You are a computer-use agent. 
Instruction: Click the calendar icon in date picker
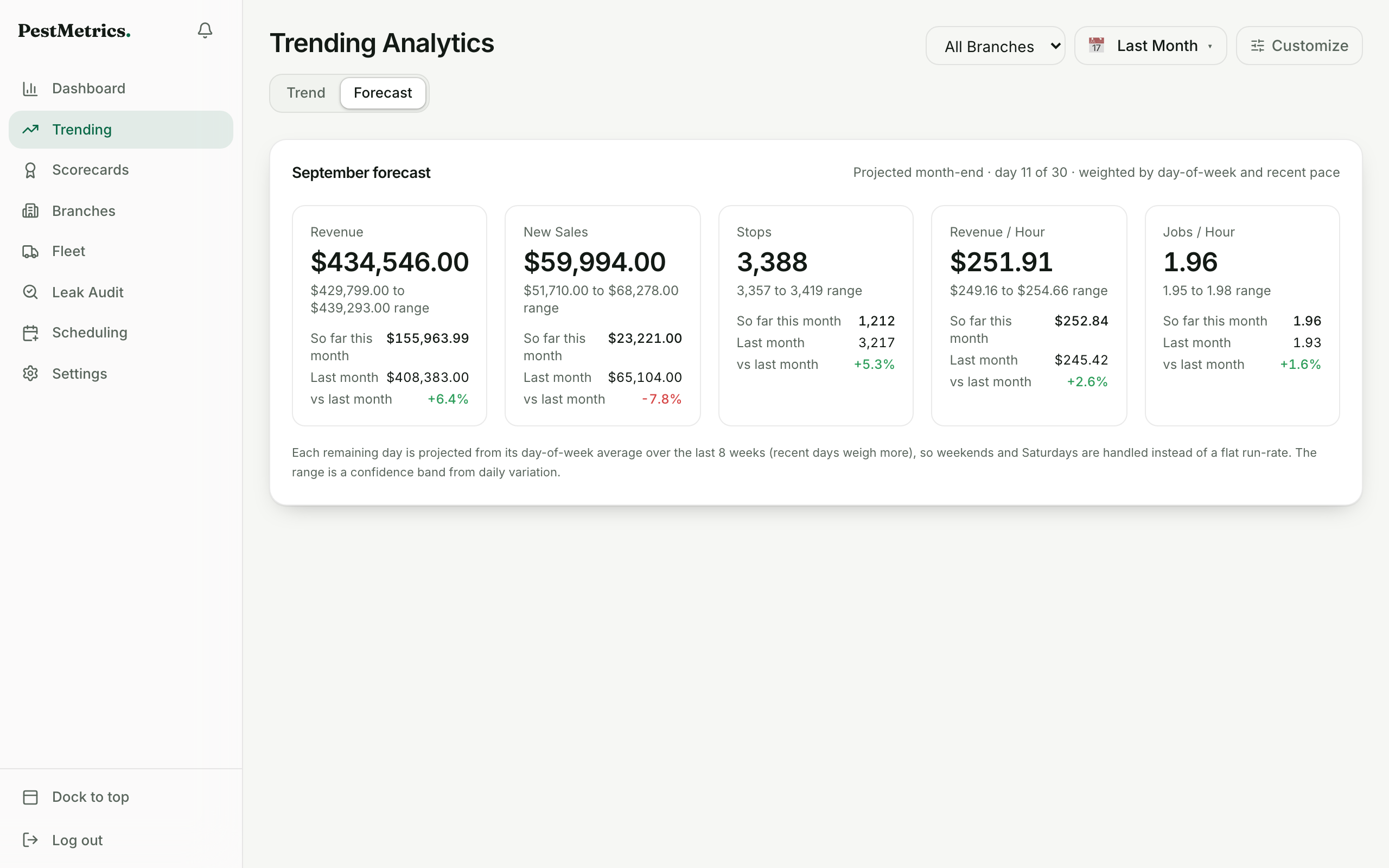click(1096, 46)
